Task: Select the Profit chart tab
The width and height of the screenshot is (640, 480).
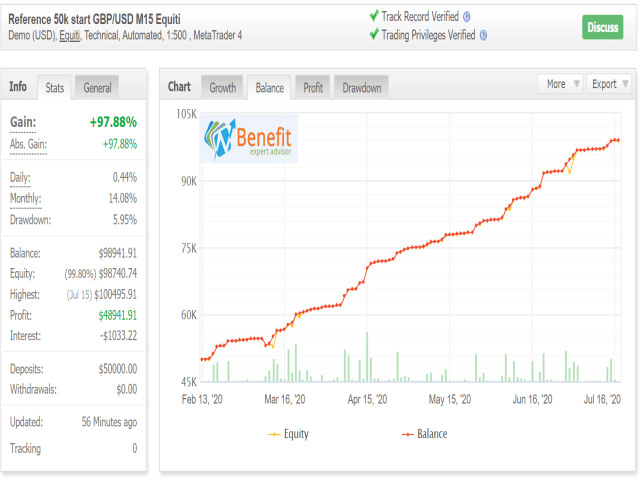Action: (x=313, y=87)
